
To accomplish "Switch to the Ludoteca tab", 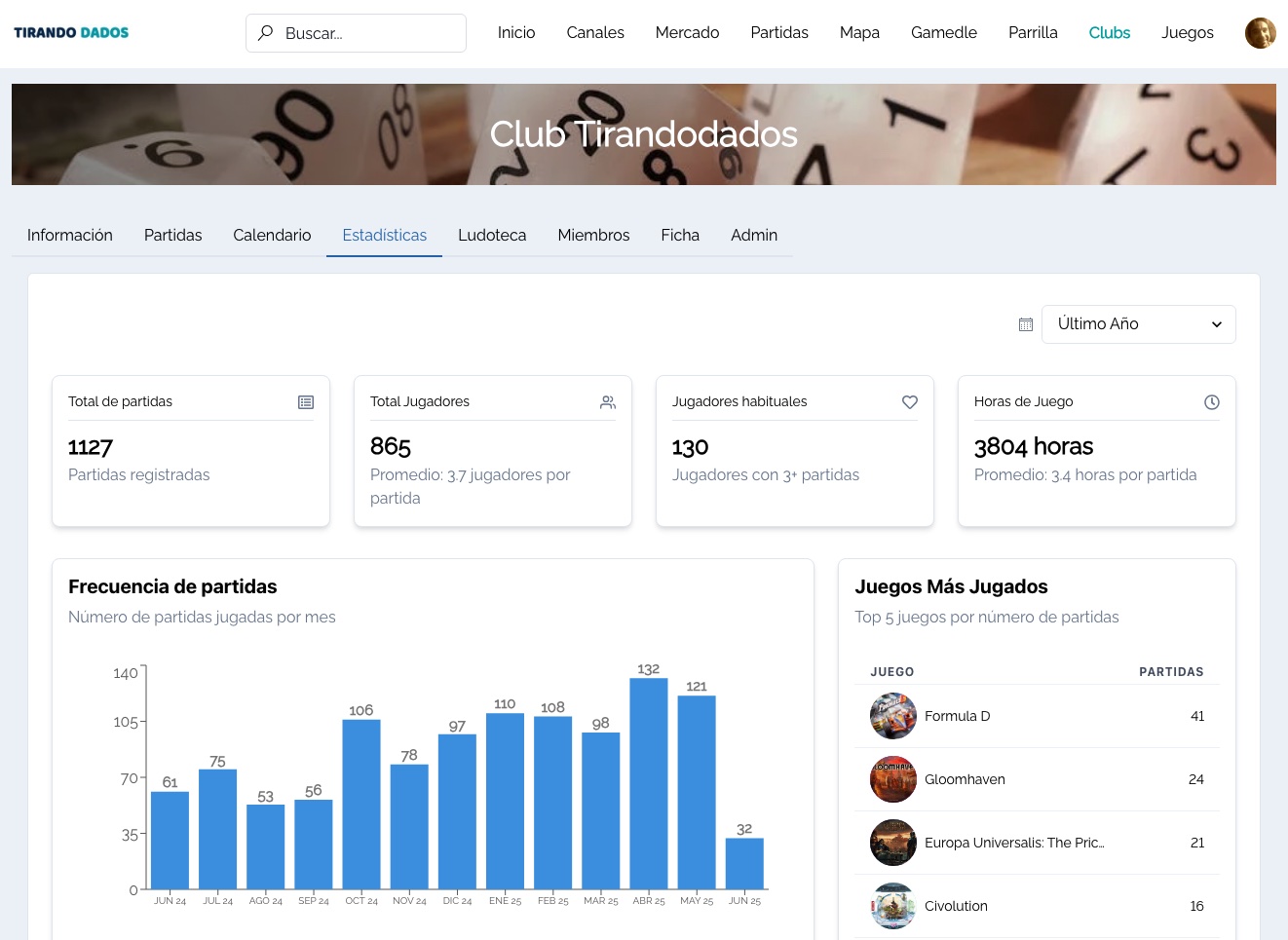I will pos(492,235).
